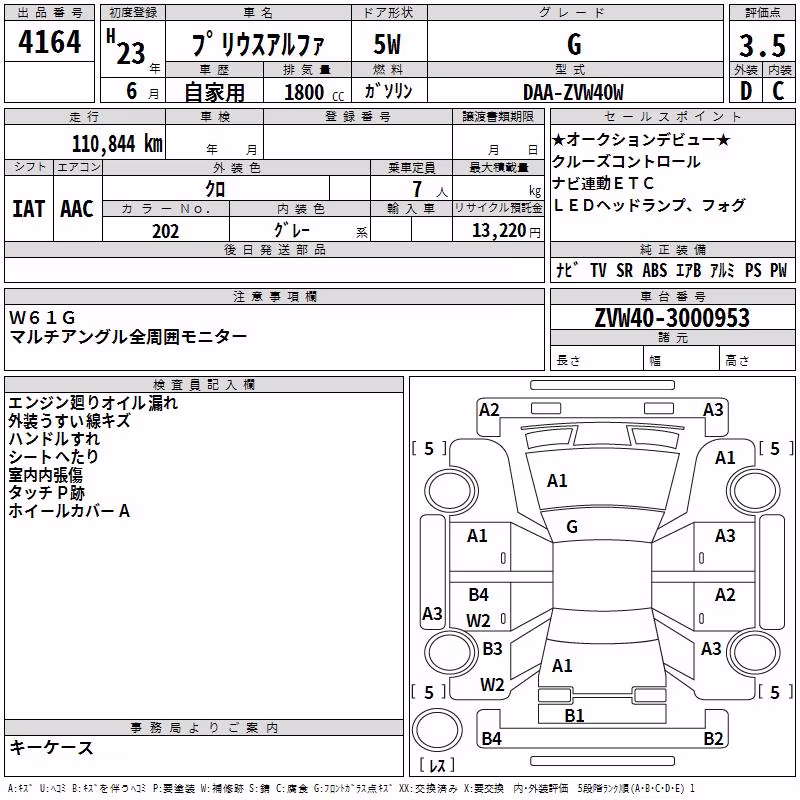Image resolution: width=800 pixels, height=800 pixels.
Task: Select the マルチアングル全周囲モニター note
Action: point(128,337)
